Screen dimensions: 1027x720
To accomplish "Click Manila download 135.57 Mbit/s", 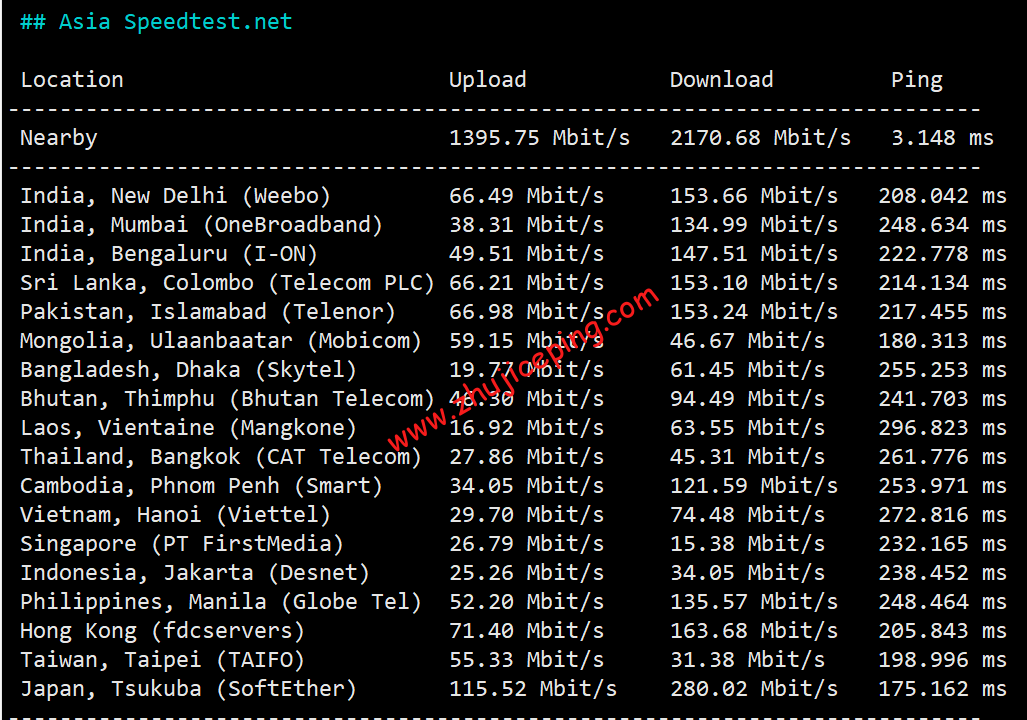I will click(x=754, y=602).
